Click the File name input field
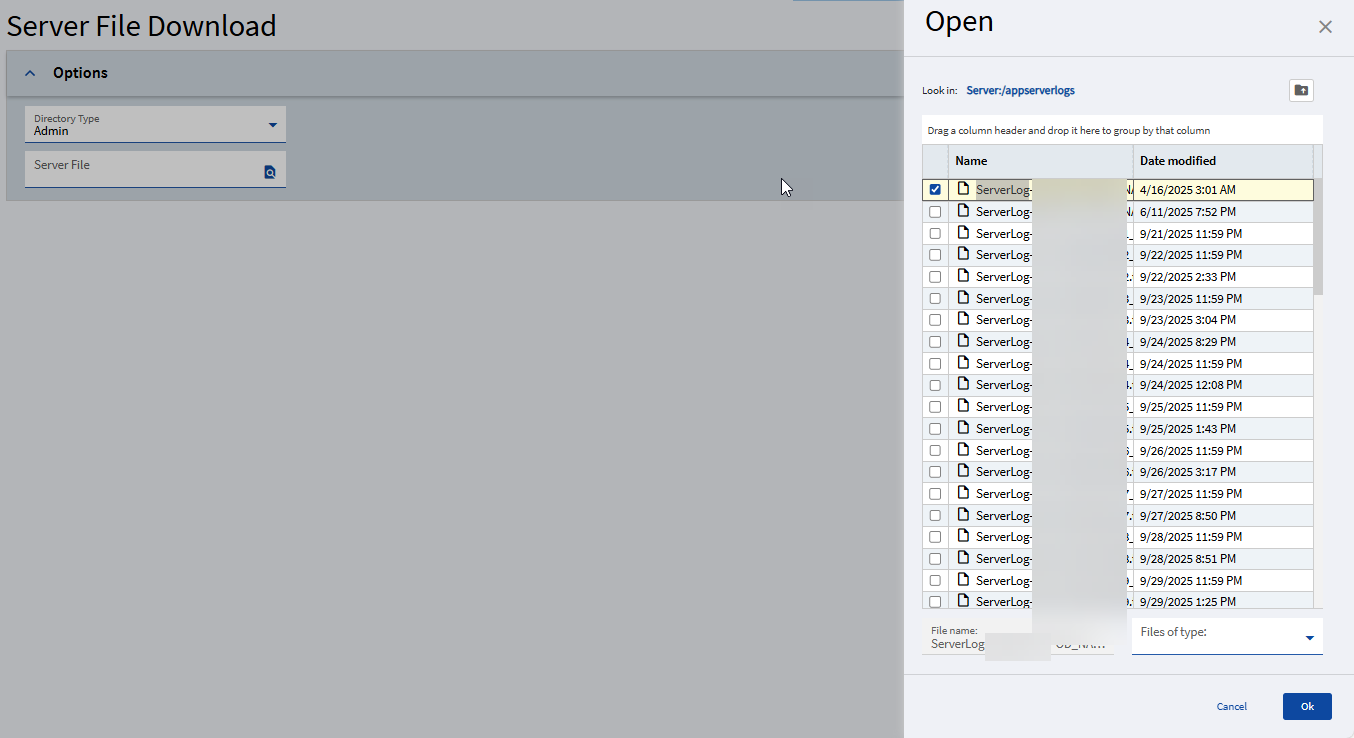 1018,638
